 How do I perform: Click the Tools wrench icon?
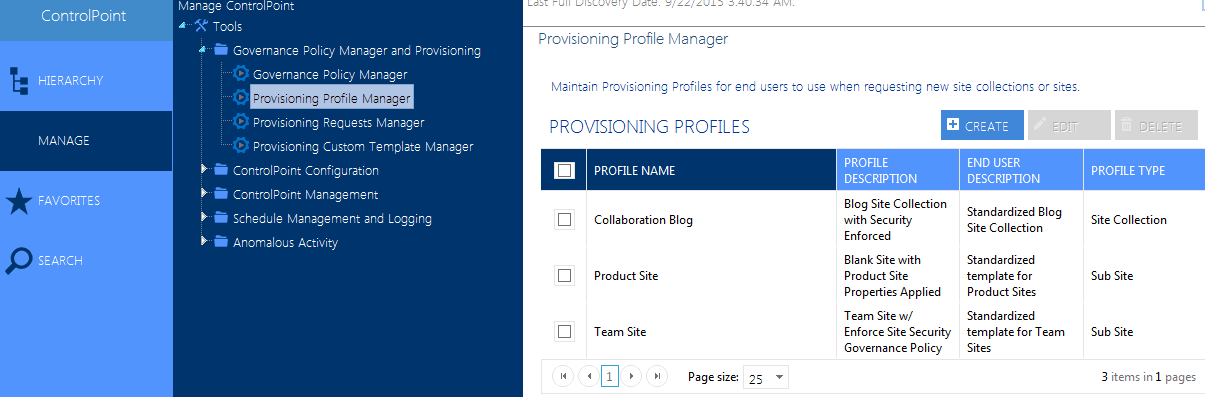[201, 26]
